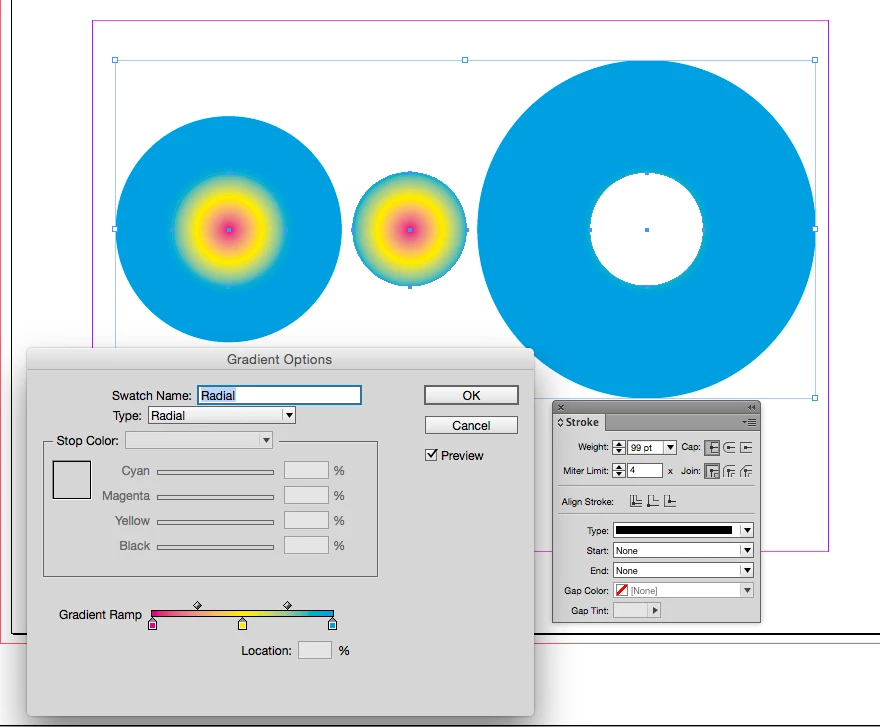This screenshot has height=727, width=880.
Task: Click the Black percentage field
Action: point(306,545)
